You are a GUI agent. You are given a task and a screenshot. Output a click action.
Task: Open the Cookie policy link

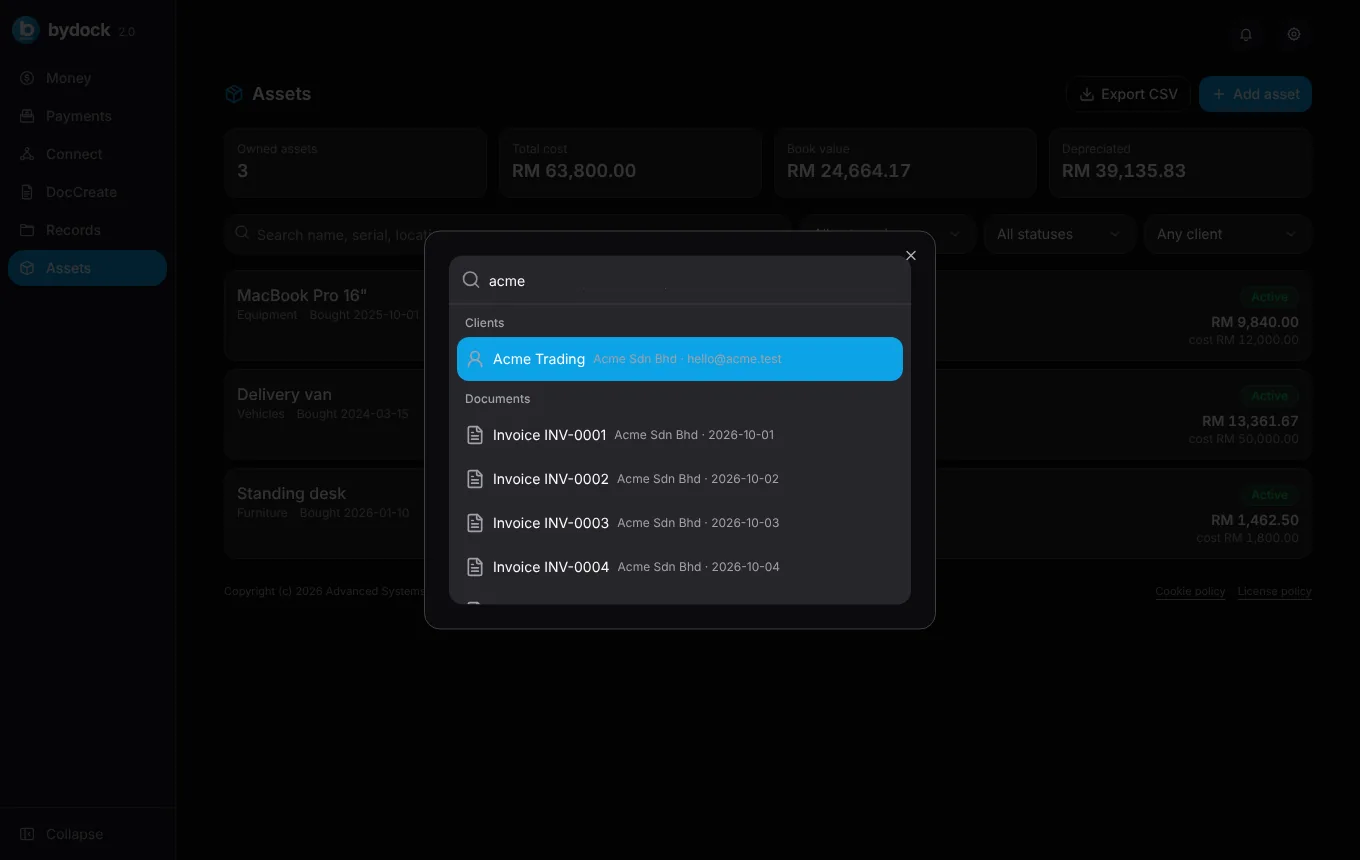[x=1190, y=591]
